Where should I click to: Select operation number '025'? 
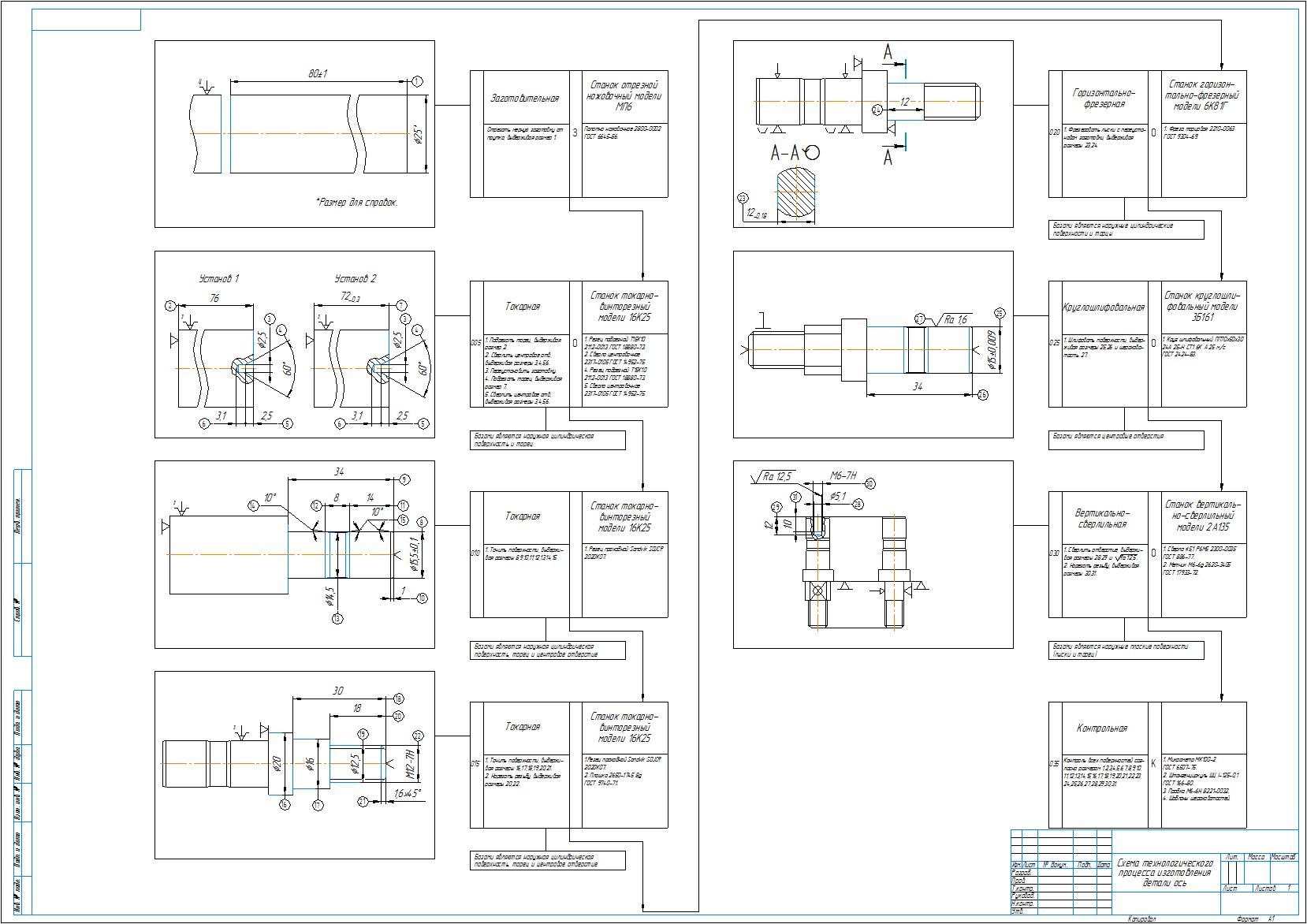click(x=1055, y=343)
